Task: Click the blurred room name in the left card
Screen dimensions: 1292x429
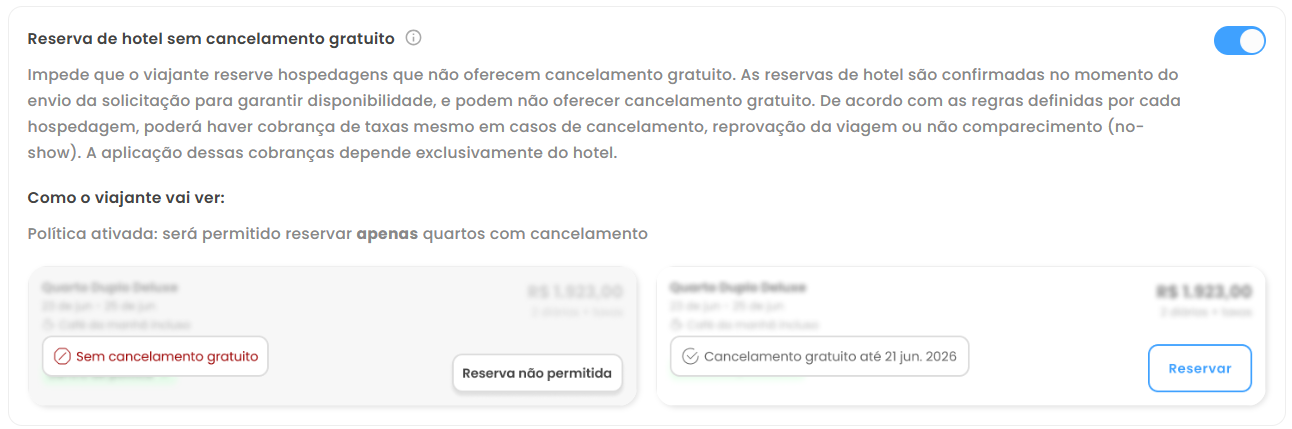Action: (110, 288)
